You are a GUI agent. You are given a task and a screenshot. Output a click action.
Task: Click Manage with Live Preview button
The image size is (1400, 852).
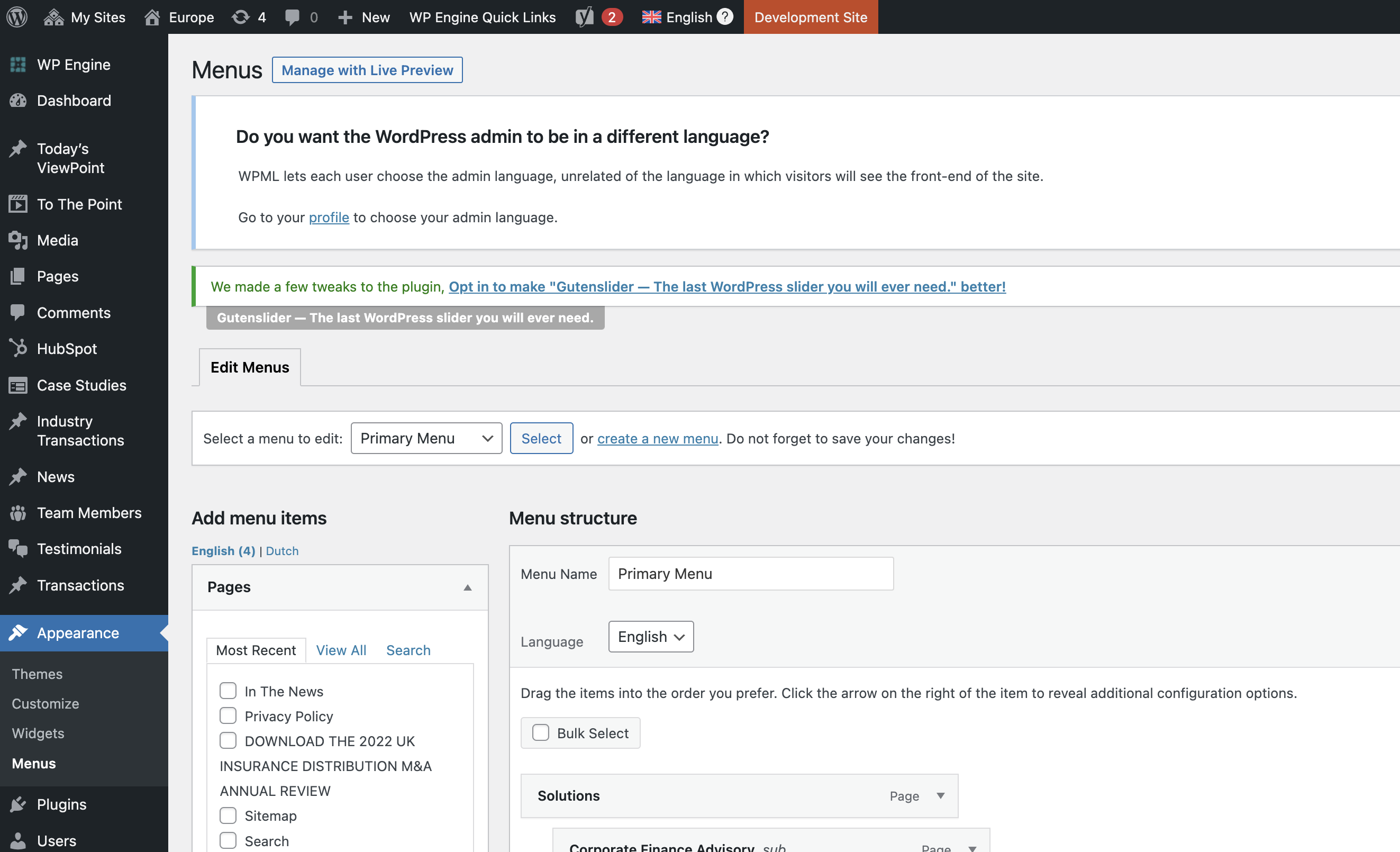pyautogui.click(x=367, y=70)
